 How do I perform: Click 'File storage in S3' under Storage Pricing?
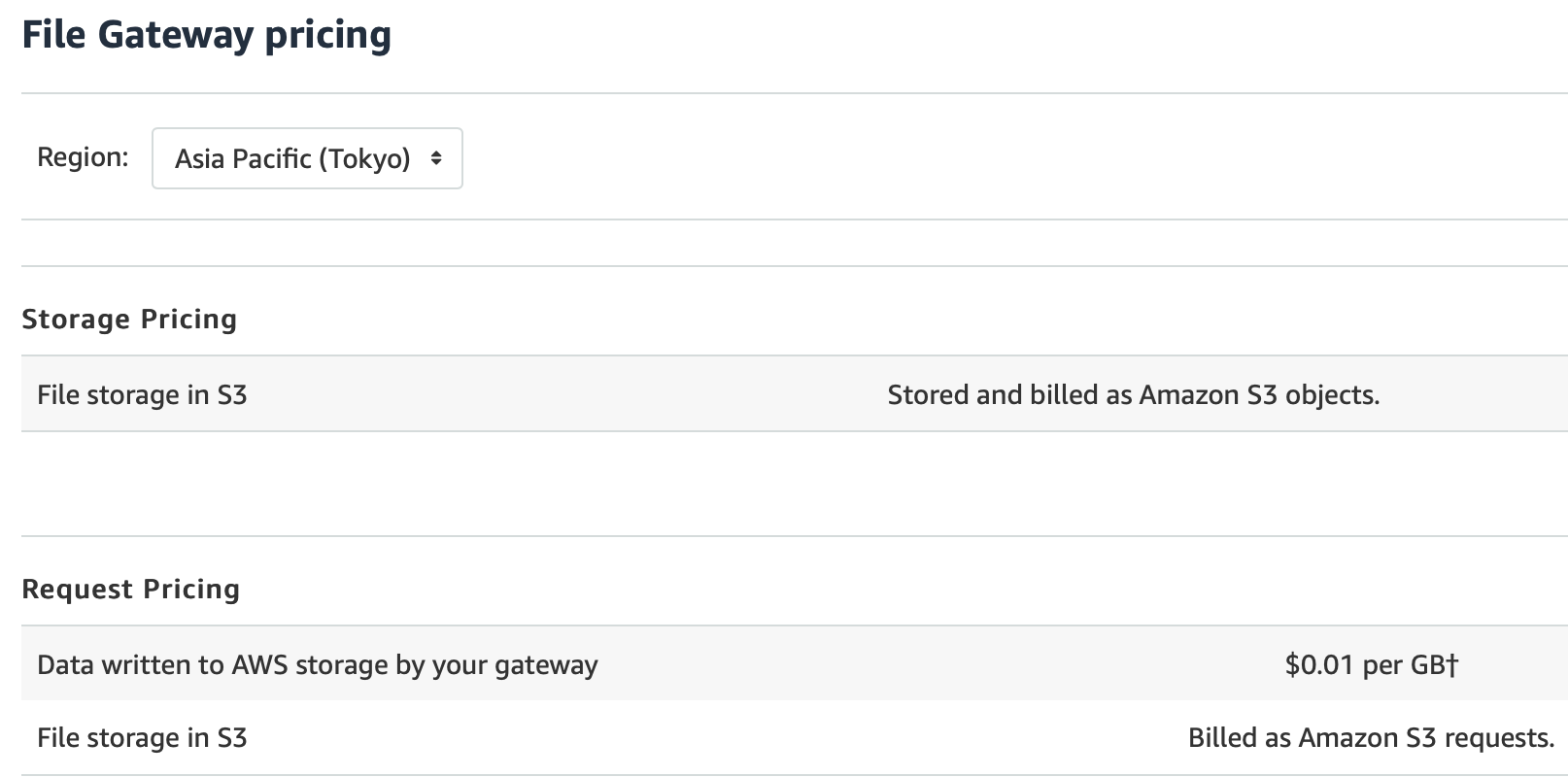142,395
